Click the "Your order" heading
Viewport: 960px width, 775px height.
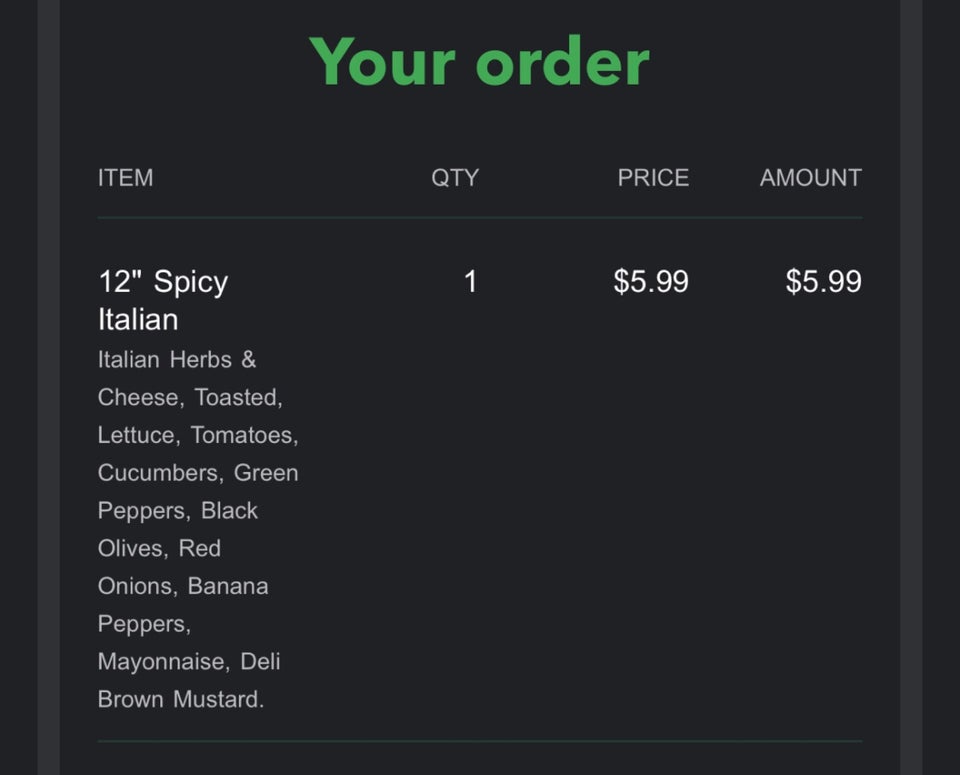480,62
